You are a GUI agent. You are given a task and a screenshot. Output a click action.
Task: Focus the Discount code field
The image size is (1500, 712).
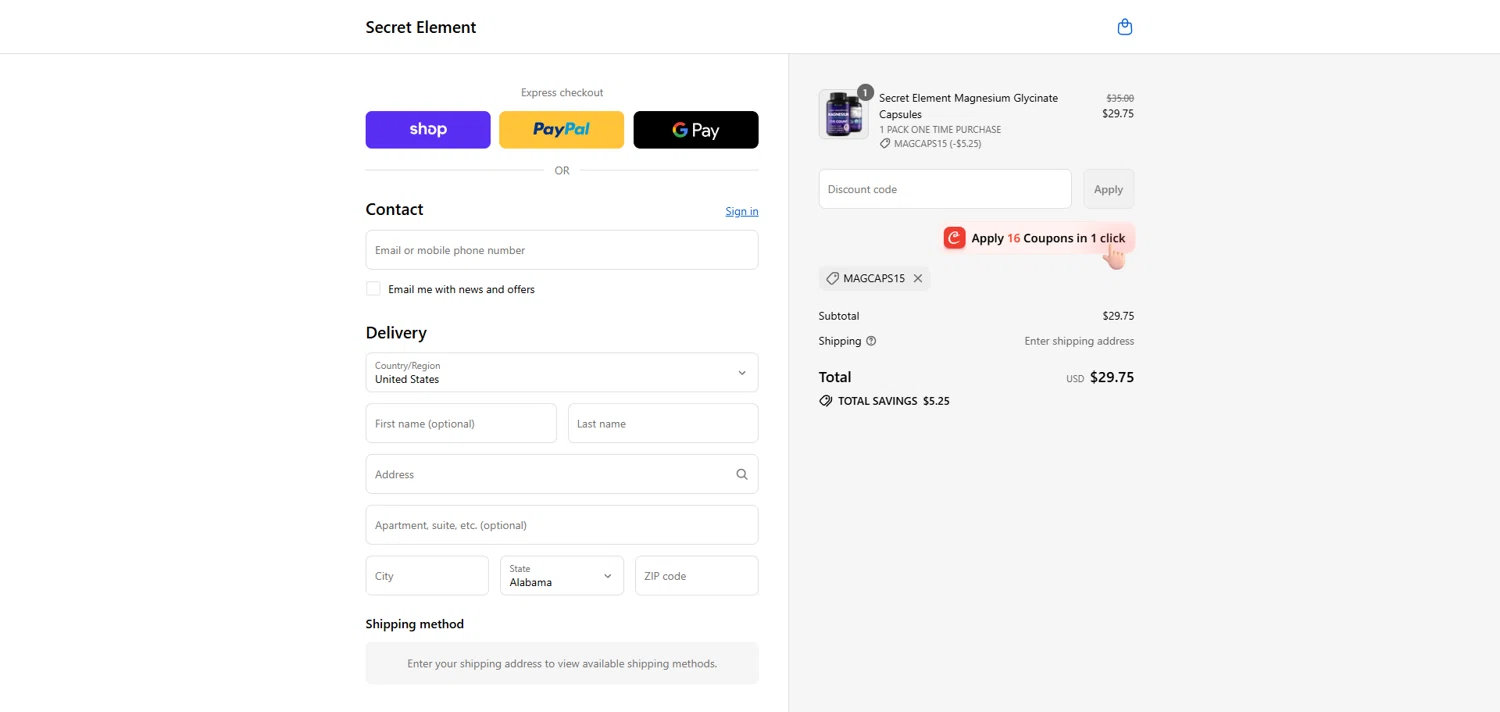tap(945, 189)
